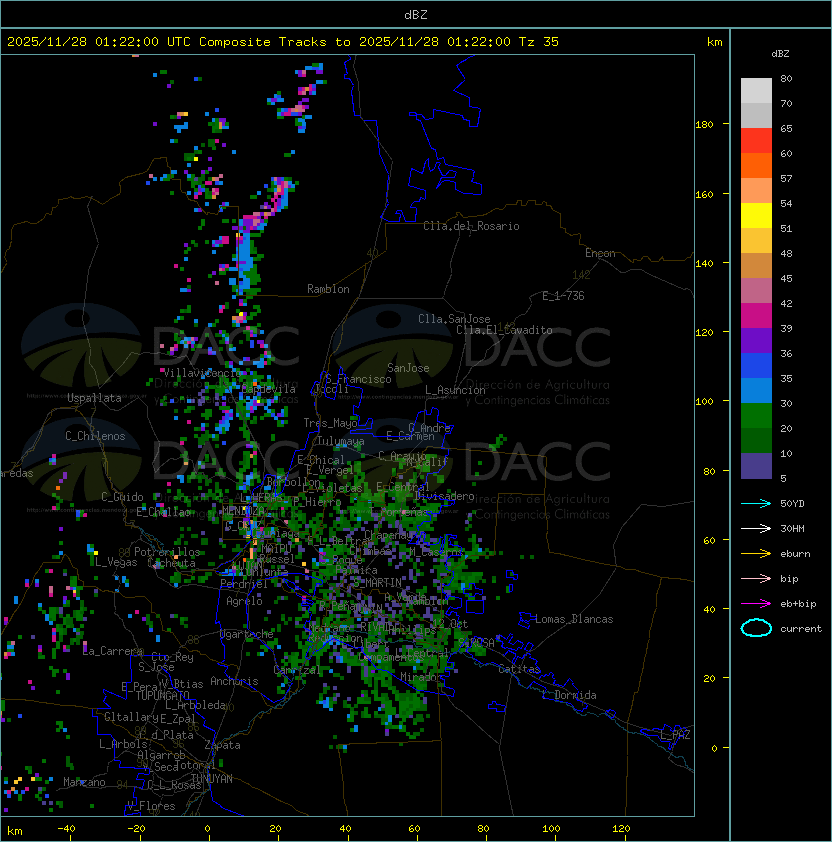This screenshot has width=832, height=842.
Task: Click the white 30HM arrow in legend
Action: [756, 528]
